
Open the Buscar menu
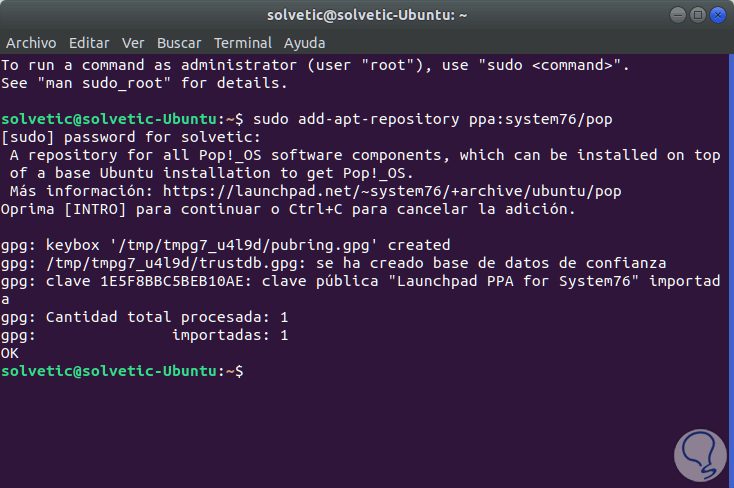click(x=179, y=43)
